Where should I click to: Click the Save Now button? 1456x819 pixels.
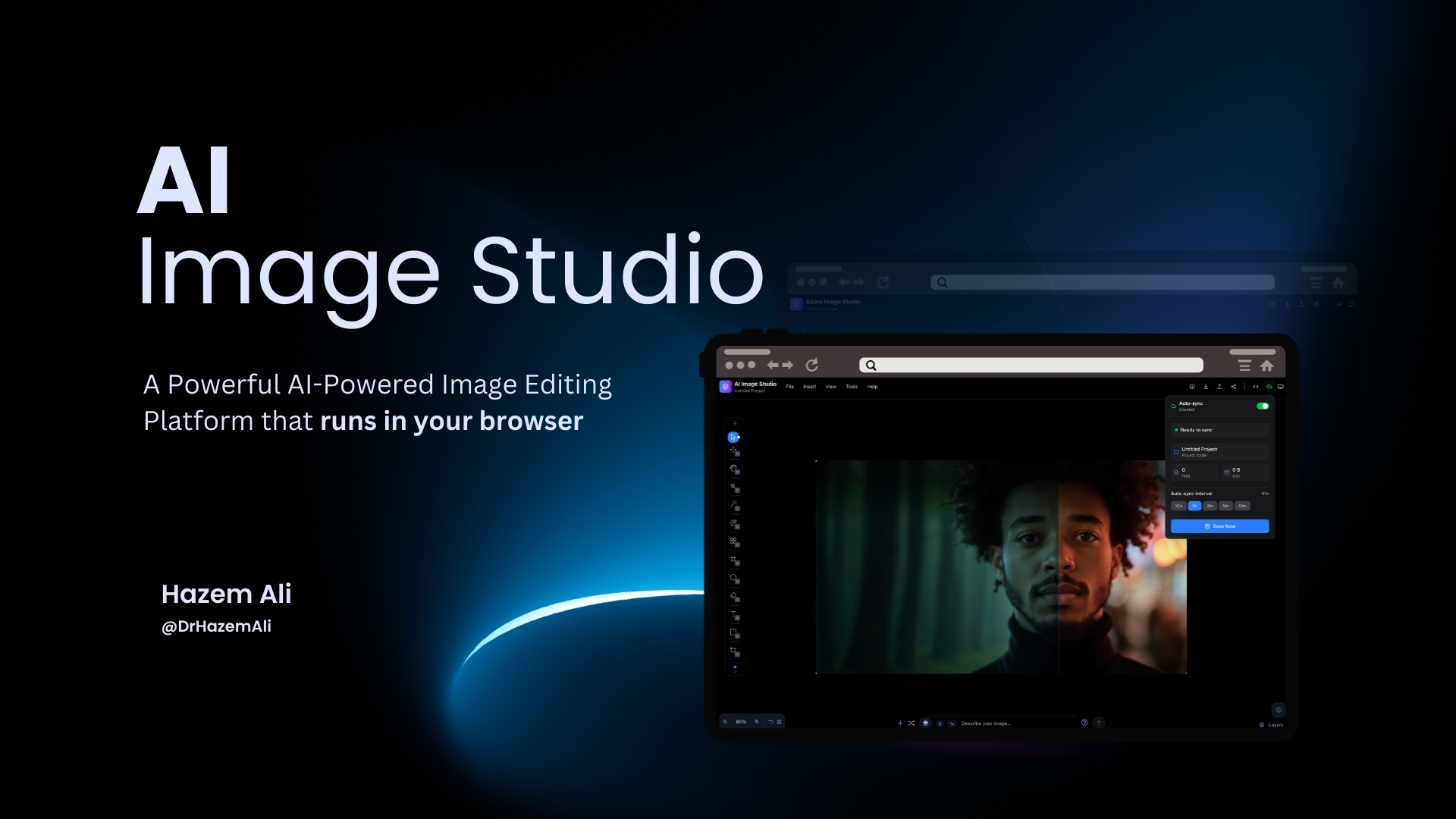coord(1219,526)
